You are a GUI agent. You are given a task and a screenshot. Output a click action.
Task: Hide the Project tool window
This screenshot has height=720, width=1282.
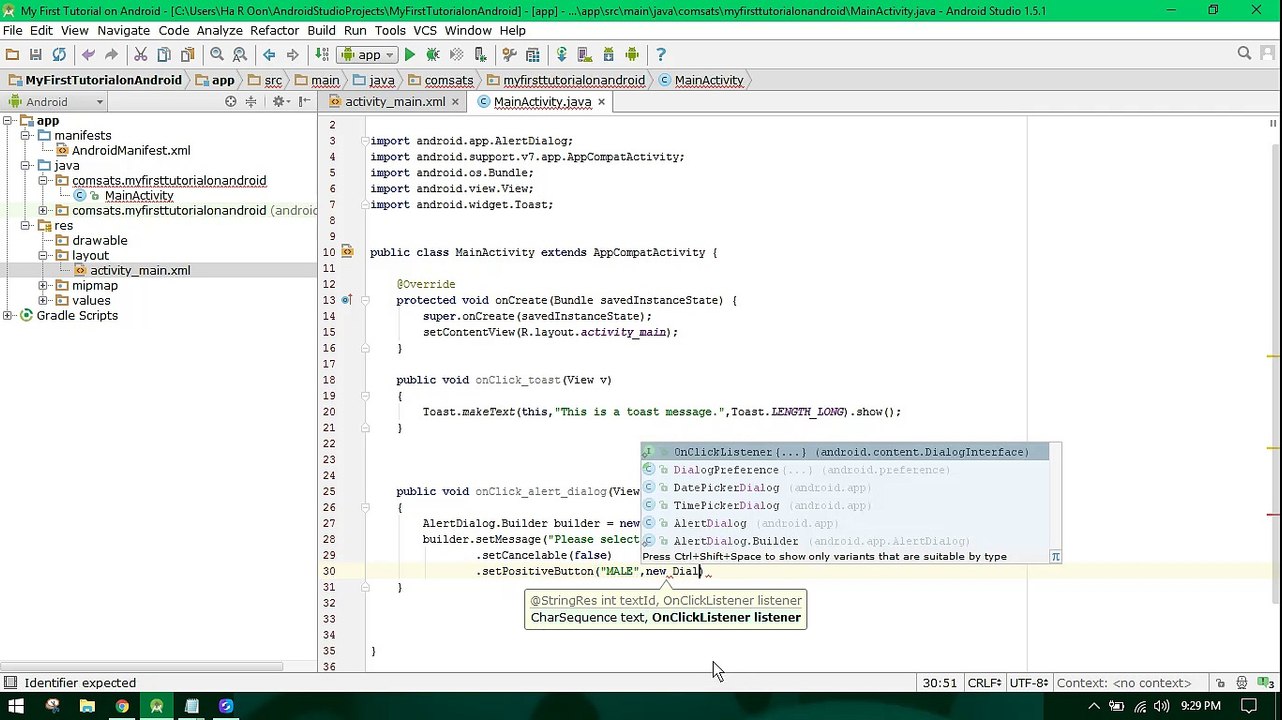coord(305,102)
